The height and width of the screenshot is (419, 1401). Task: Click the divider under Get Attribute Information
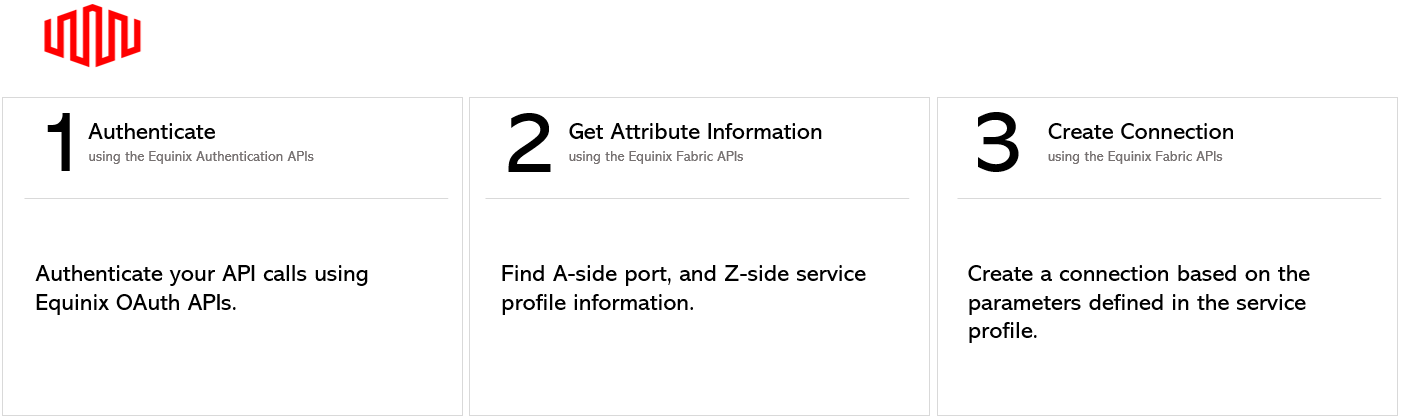pos(697,198)
